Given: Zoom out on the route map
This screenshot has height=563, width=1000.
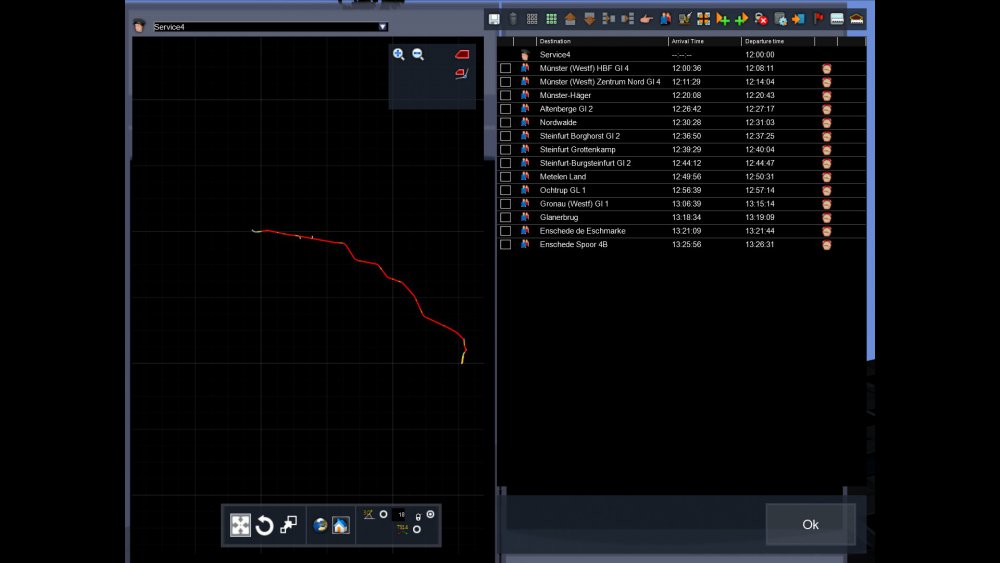Looking at the screenshot, I should click(x=418, y=55).
